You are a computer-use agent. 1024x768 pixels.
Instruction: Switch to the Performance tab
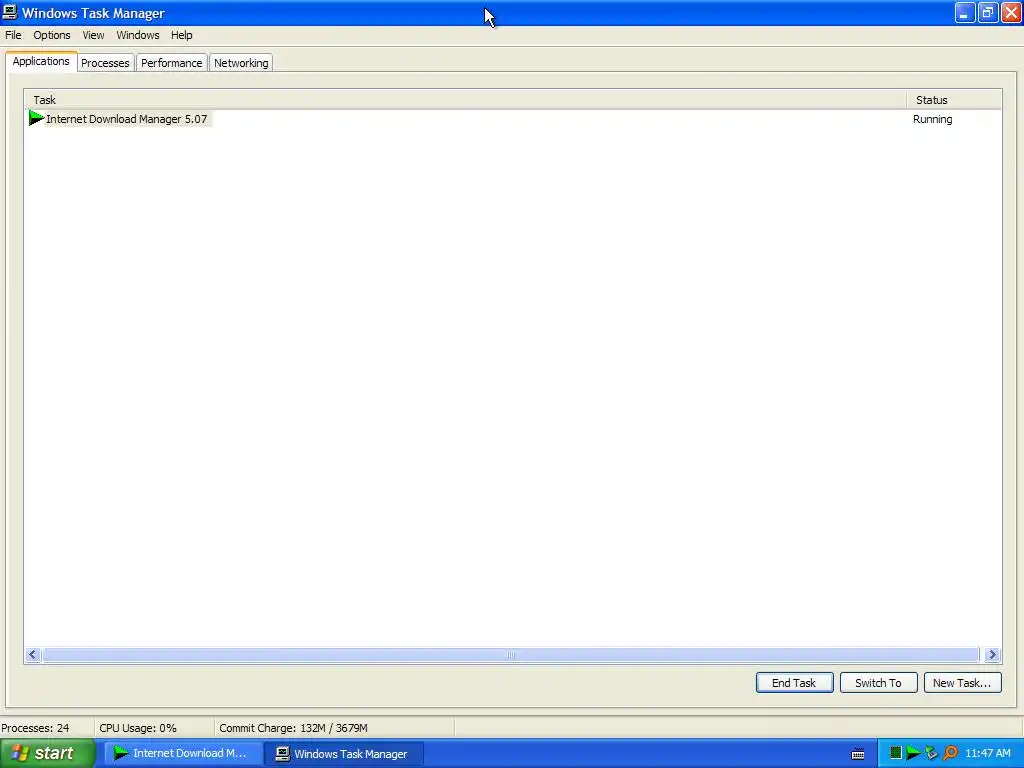pos(172,63)
